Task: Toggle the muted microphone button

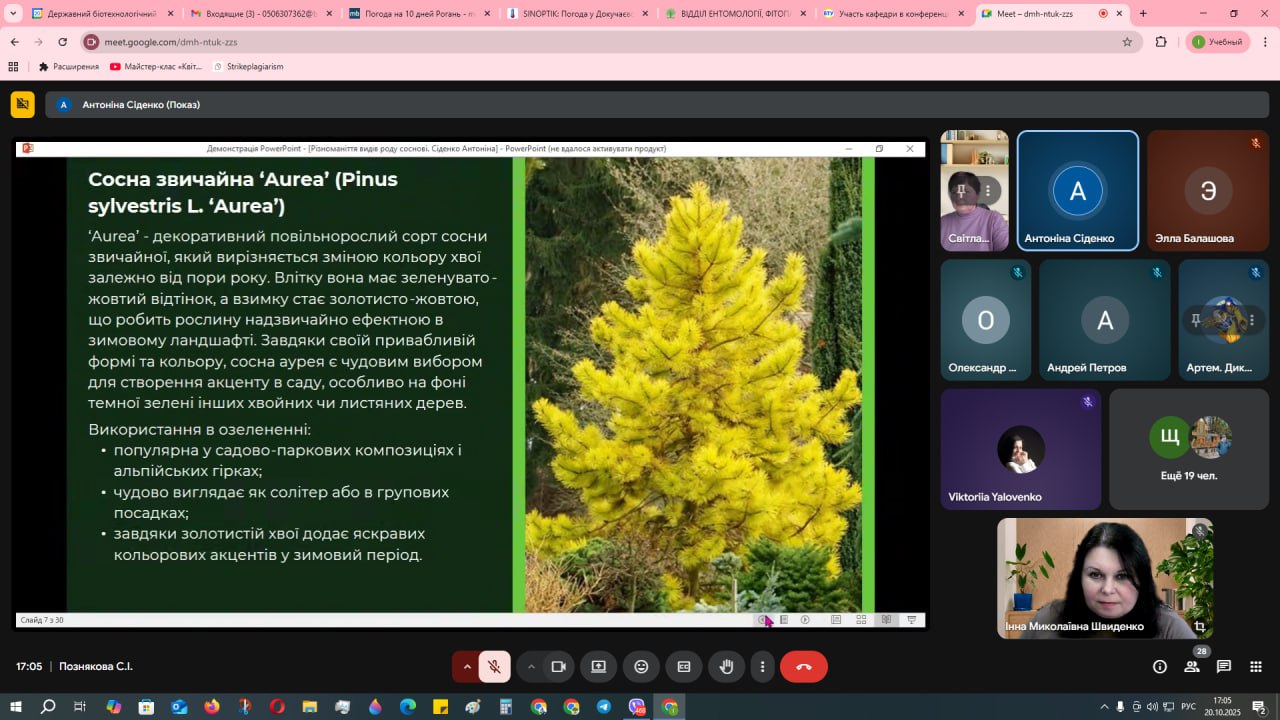Action: (494, 667)
